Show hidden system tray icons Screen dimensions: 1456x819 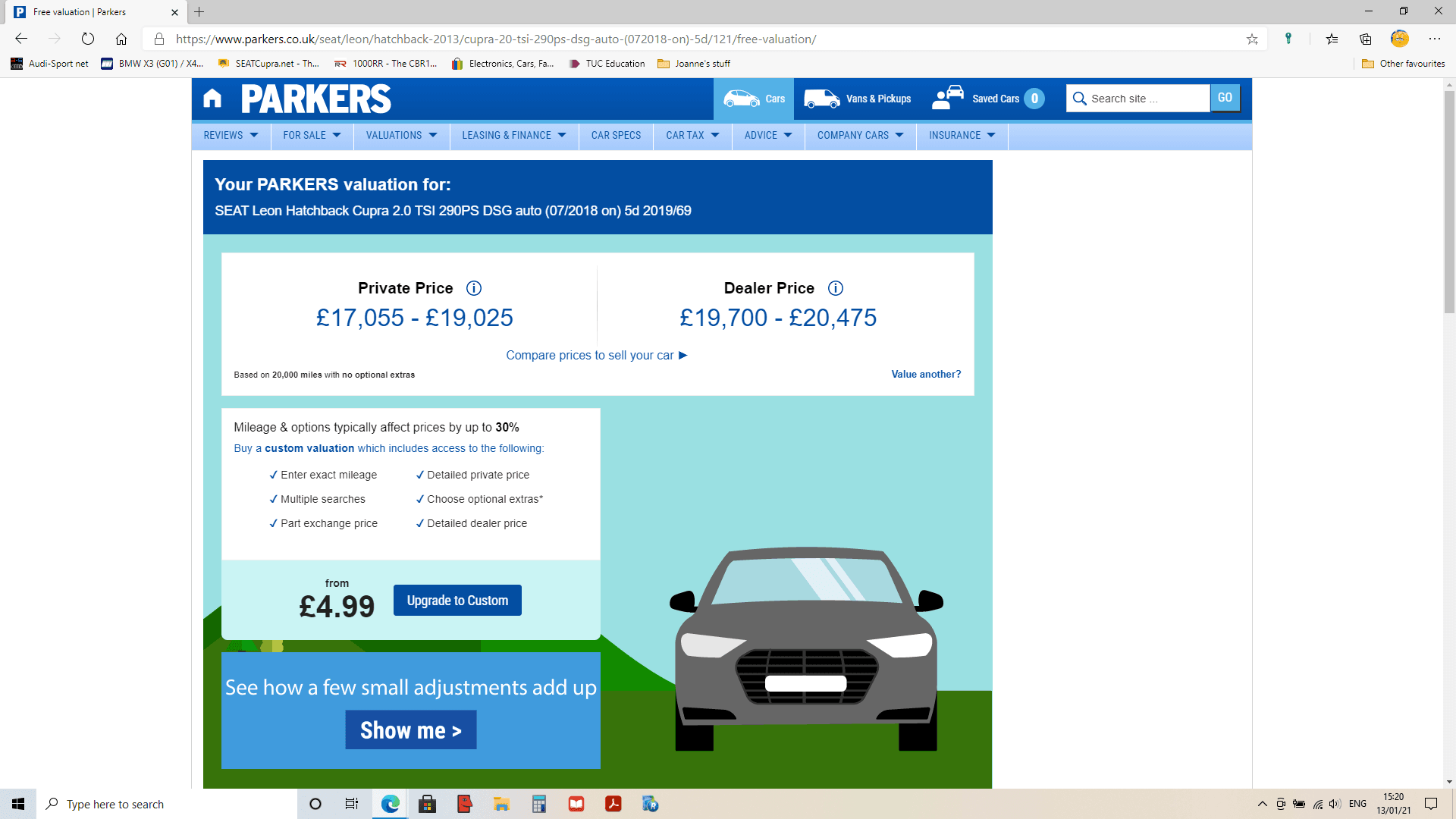pos(1263,804)
